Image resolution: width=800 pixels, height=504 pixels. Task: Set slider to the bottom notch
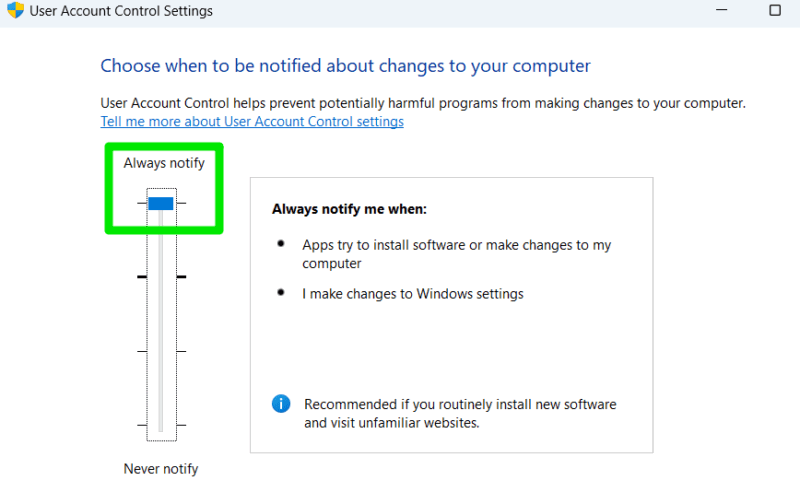[x=161, y=425]
